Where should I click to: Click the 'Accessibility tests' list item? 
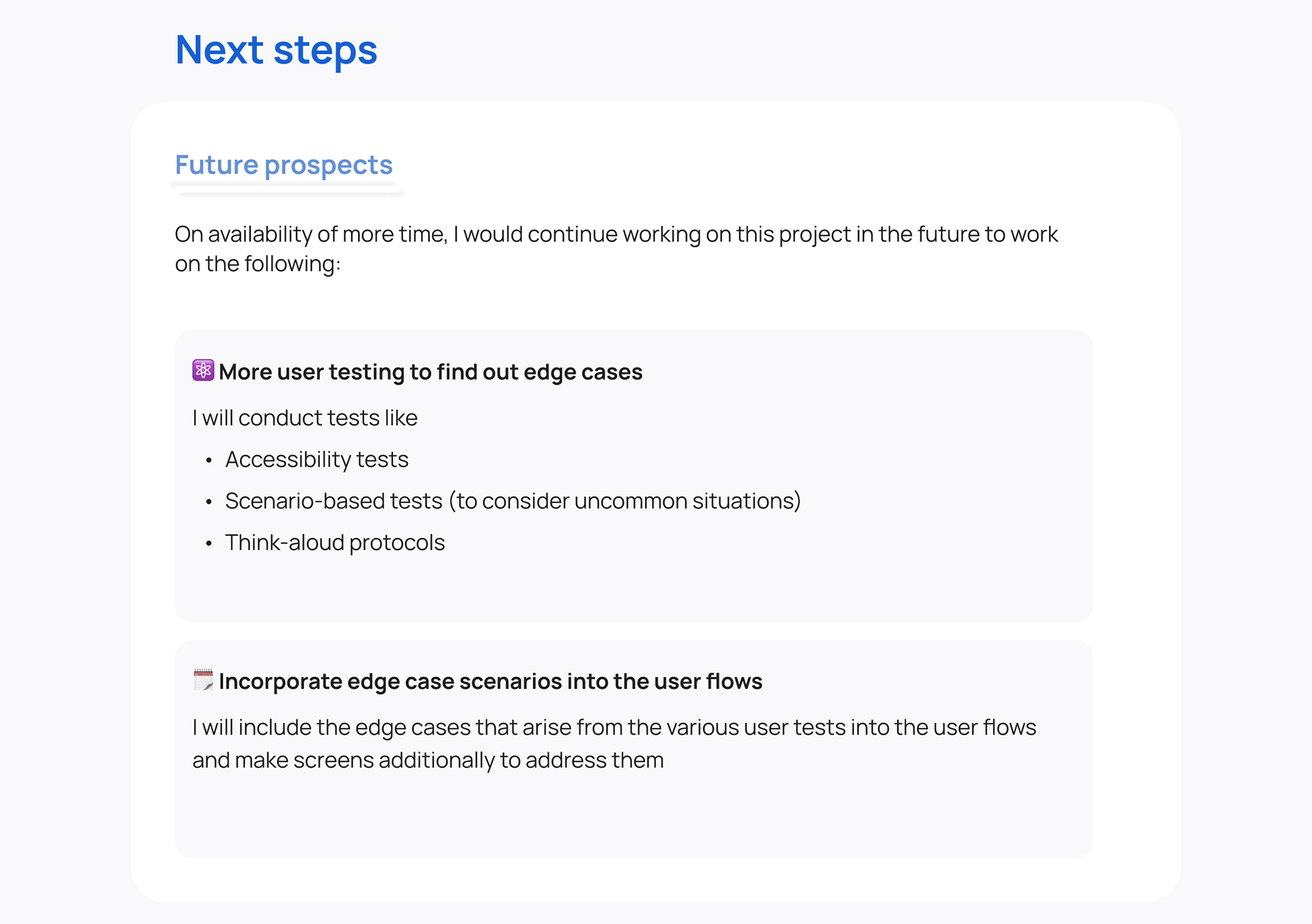coord(317,459)
